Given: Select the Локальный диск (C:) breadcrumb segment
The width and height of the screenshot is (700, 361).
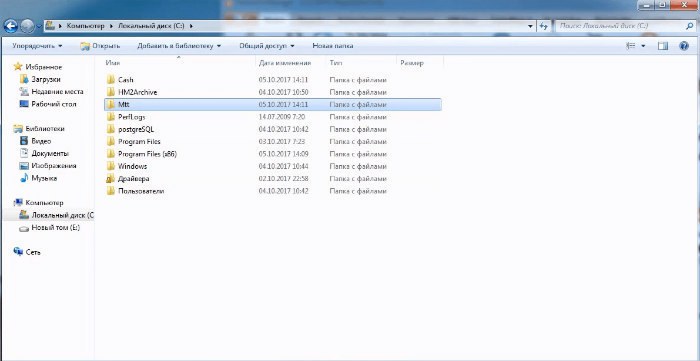Looking at the screenshot, I should coord(151,26).
